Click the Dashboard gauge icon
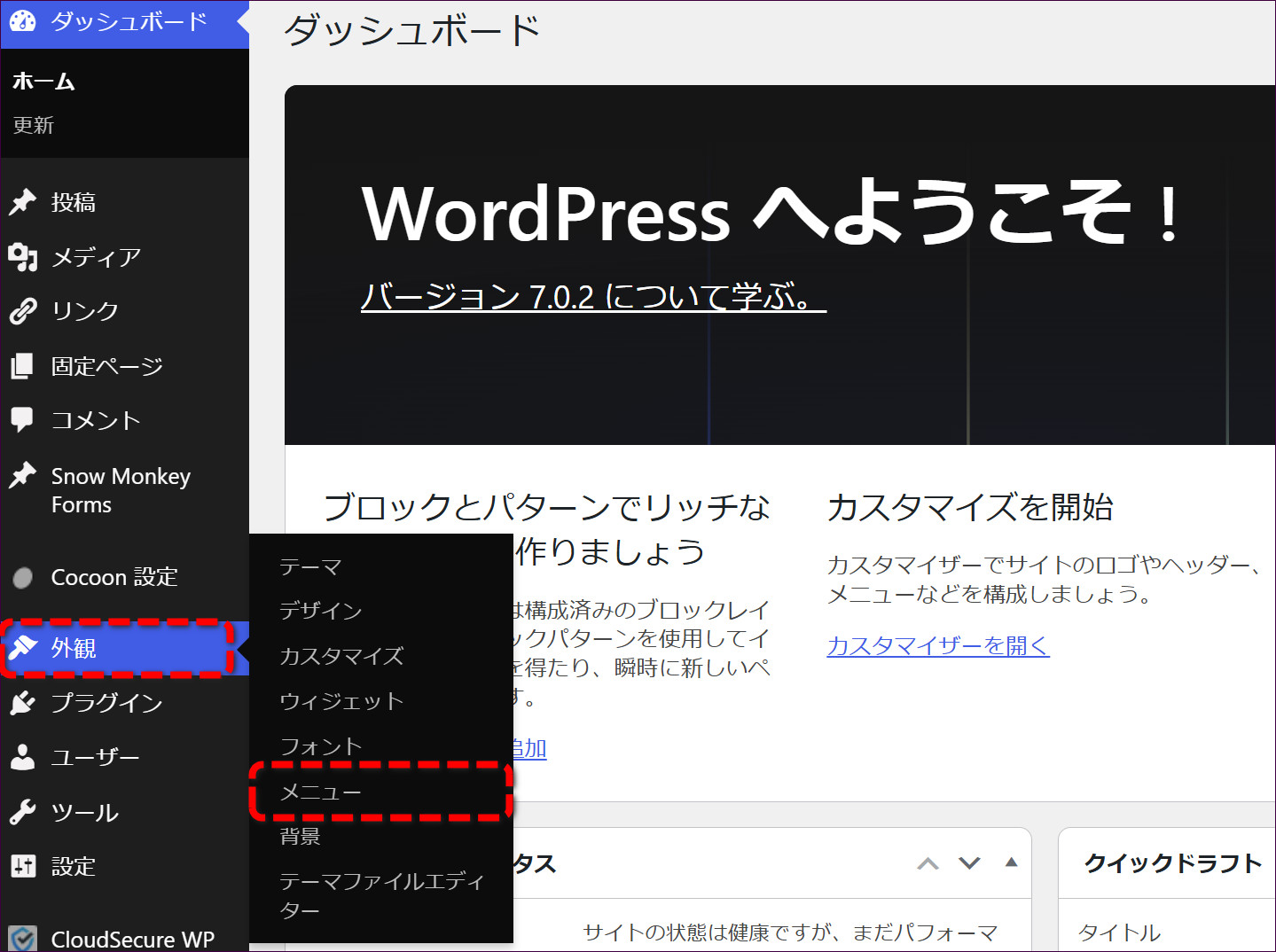This screenshot has width=1276, height=952. 23,21
